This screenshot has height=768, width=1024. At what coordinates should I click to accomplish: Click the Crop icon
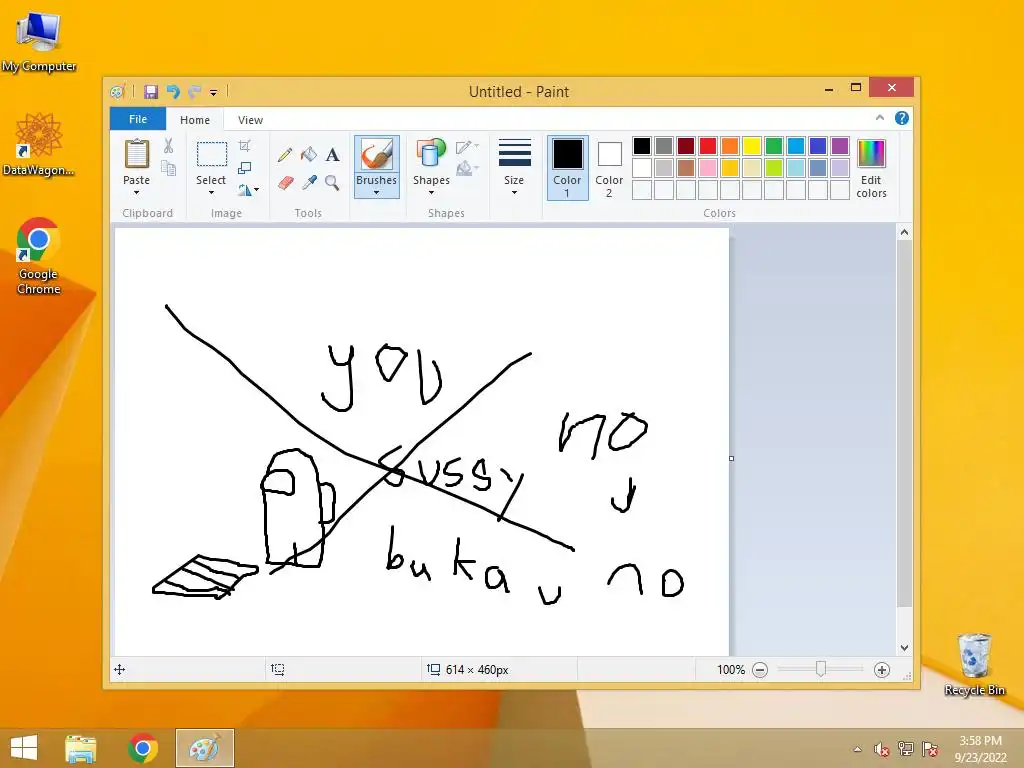click(244, 146)
